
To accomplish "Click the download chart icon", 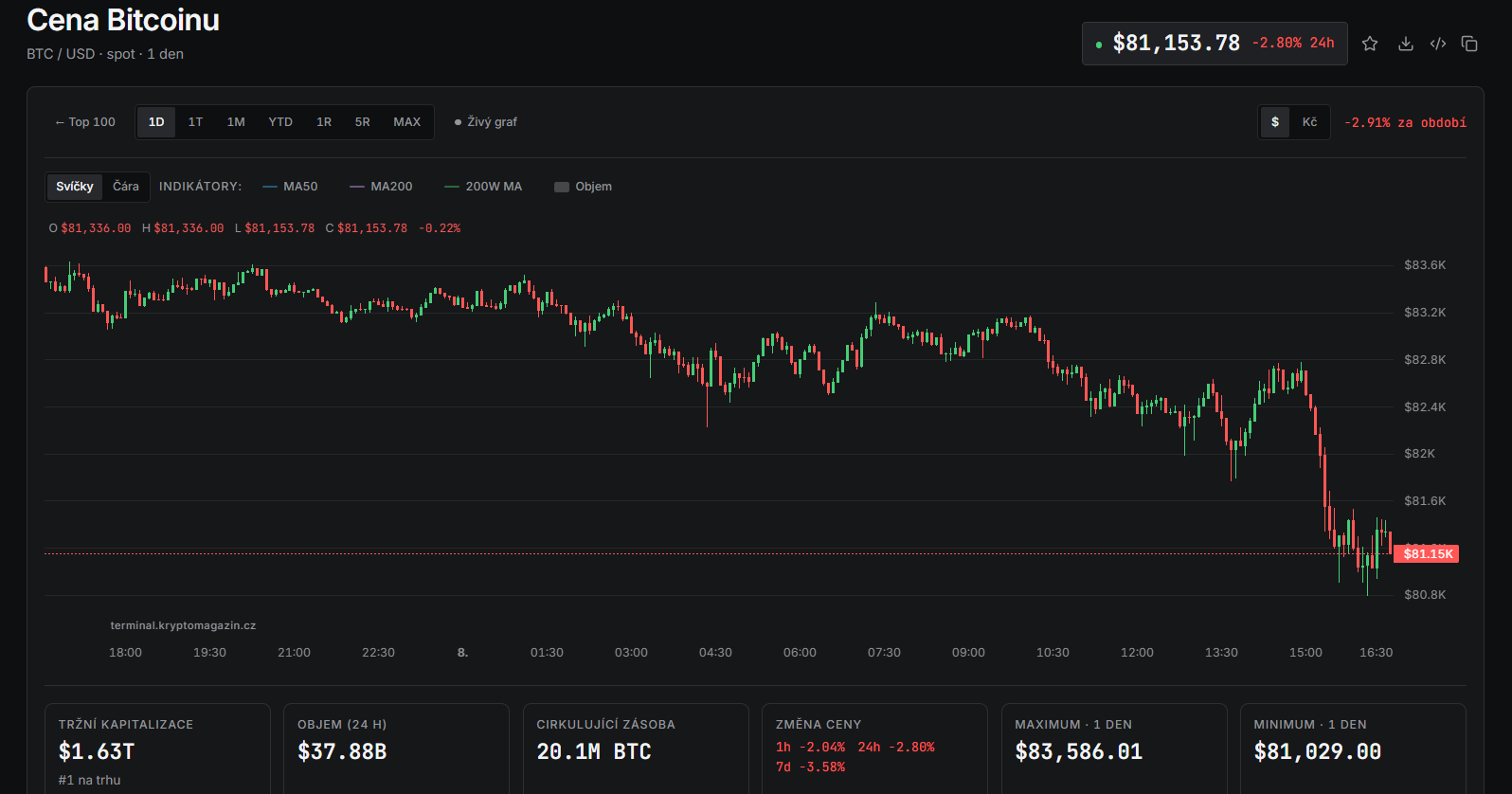I will [1406, 44].
